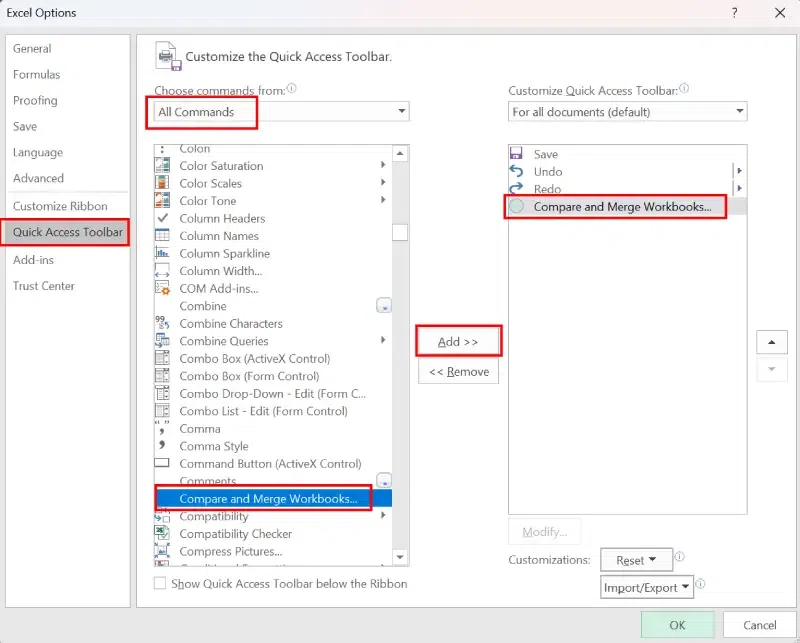Click the Redo arrow icon
Image resolution: width=800 pixels, height=643 pixels.
click(516, 188)
